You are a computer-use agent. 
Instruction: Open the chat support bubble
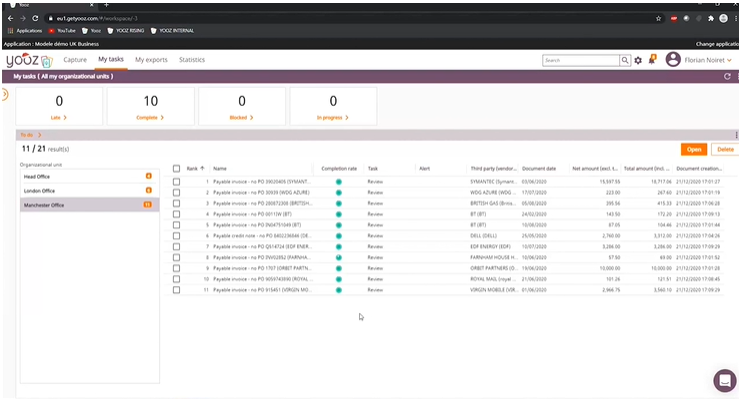click(x=725, y=380)
